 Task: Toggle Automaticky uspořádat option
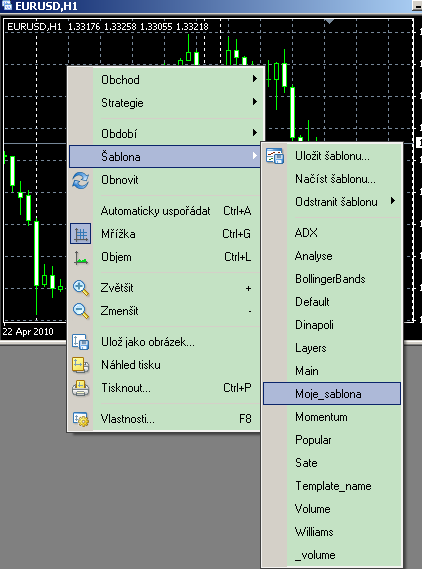(164, 211)
